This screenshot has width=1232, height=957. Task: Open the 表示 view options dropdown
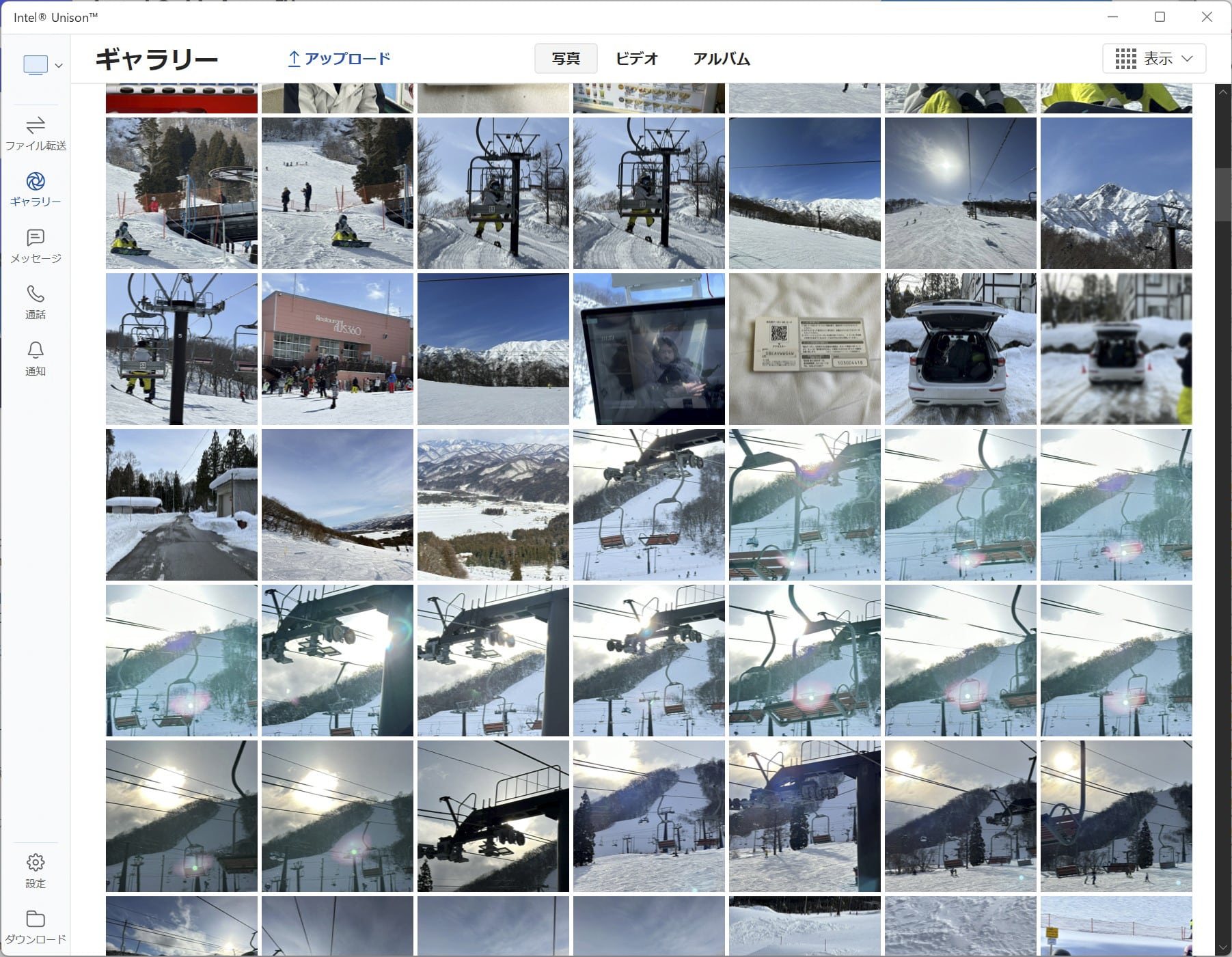[1154, 59]
